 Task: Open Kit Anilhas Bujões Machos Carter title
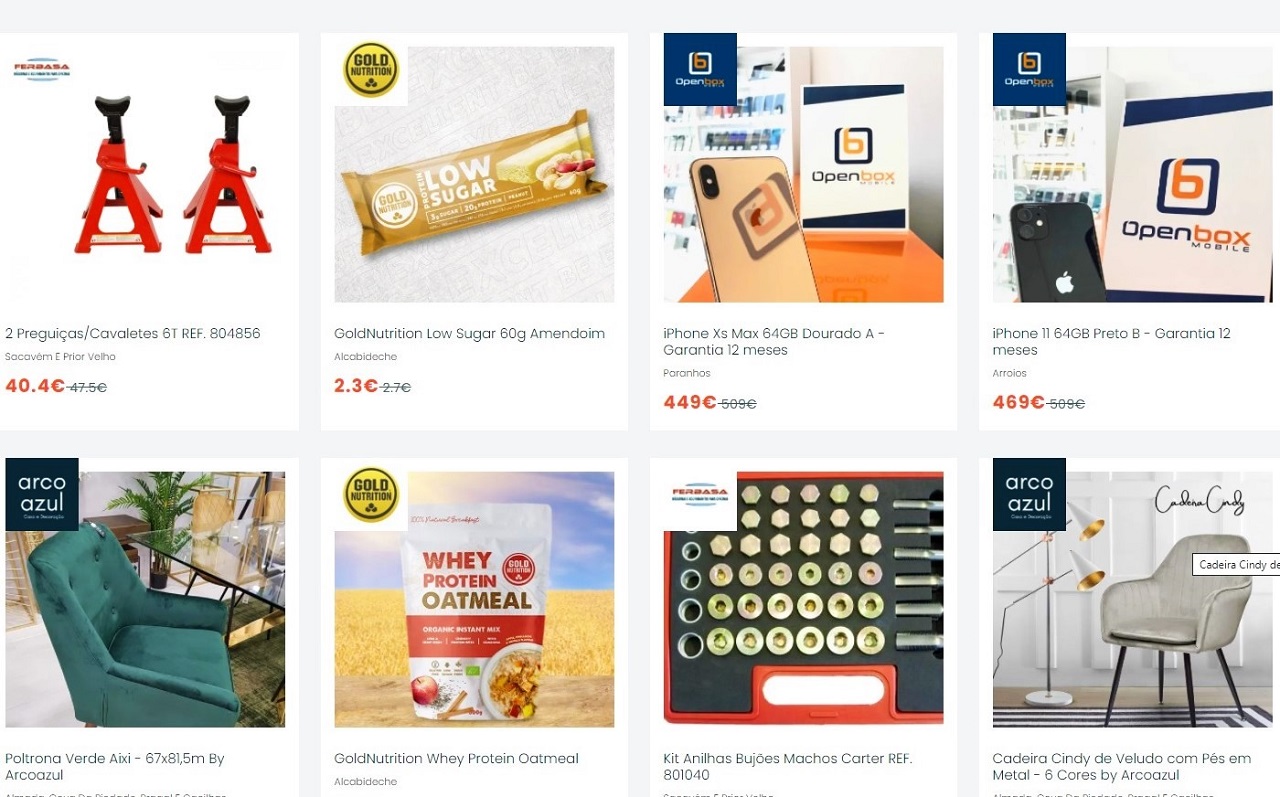pyautogui.click(x=788, y=767)
